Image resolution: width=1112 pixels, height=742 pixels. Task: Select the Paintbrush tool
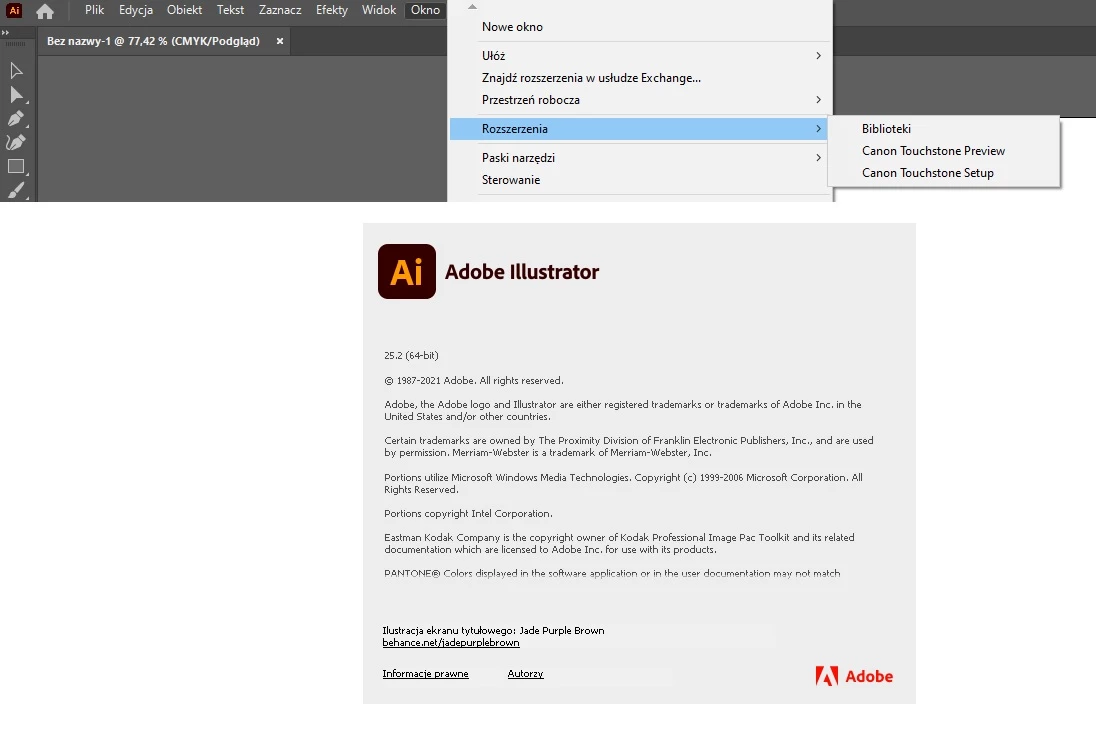pos(16,190)
